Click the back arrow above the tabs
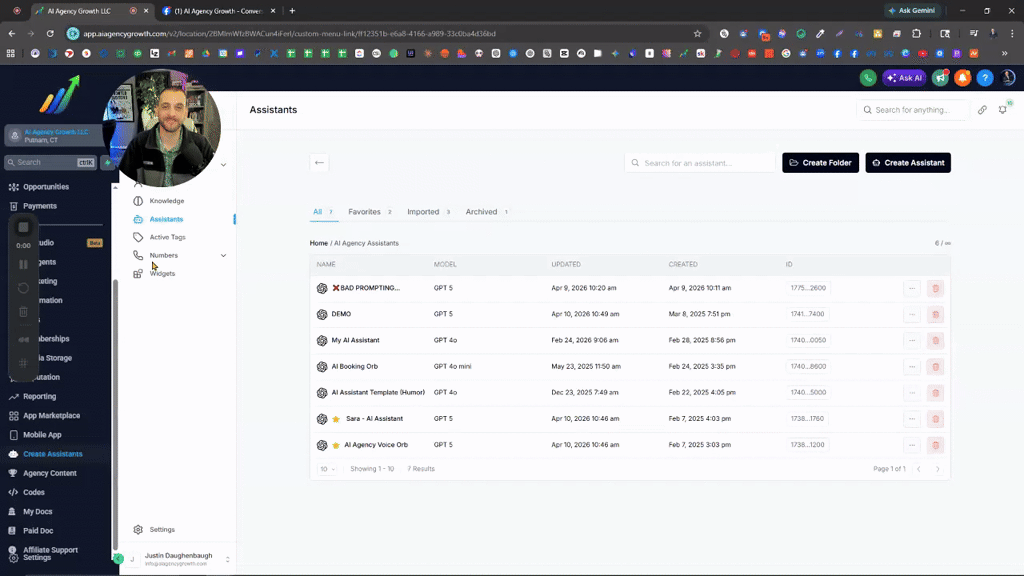1024x576 pixels. click(x=319, y=163)
